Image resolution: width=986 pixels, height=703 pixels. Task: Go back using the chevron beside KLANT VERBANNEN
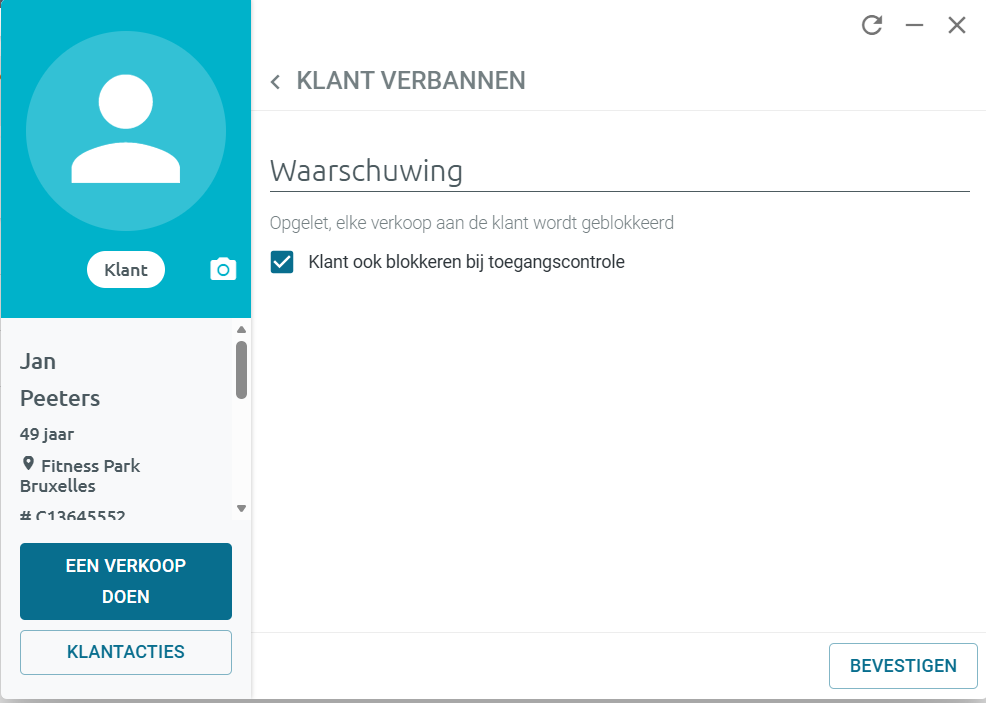[x=275, y=82]
